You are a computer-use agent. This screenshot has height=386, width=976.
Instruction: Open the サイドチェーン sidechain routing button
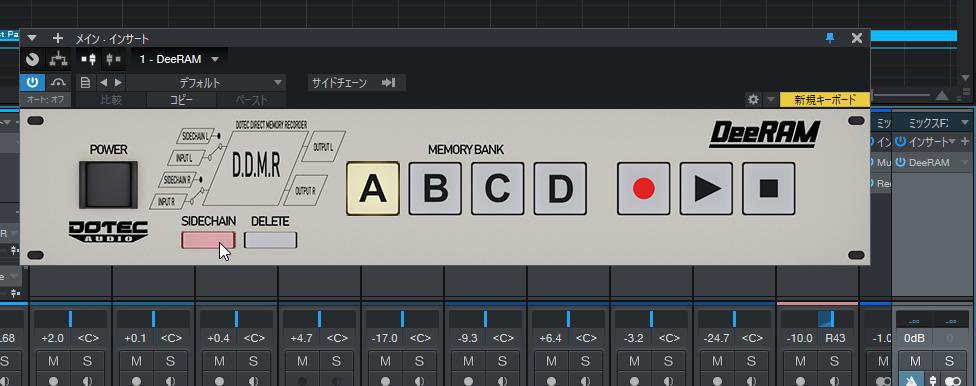357,83
